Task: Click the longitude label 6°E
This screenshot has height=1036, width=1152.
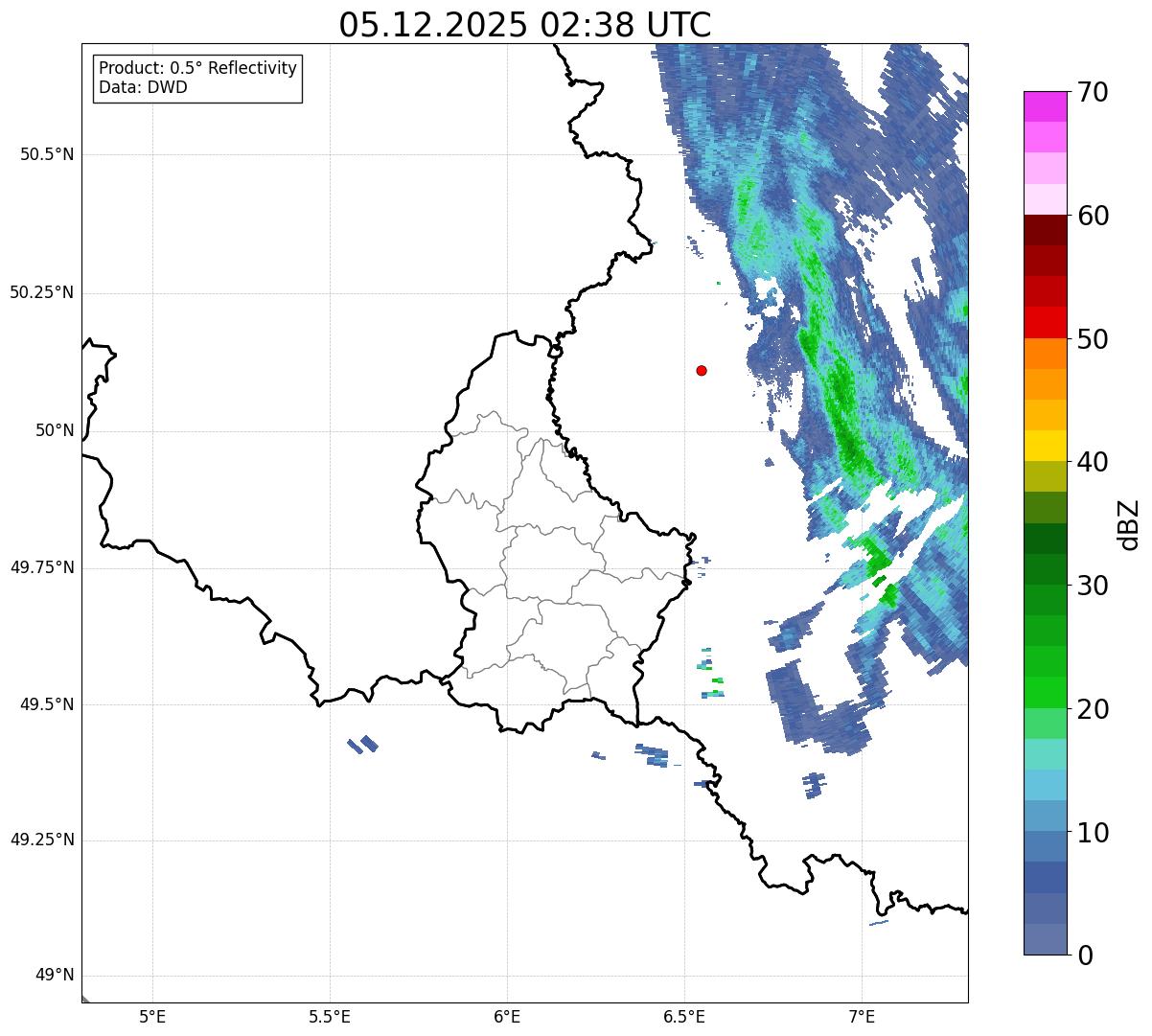Action: 507,1016
